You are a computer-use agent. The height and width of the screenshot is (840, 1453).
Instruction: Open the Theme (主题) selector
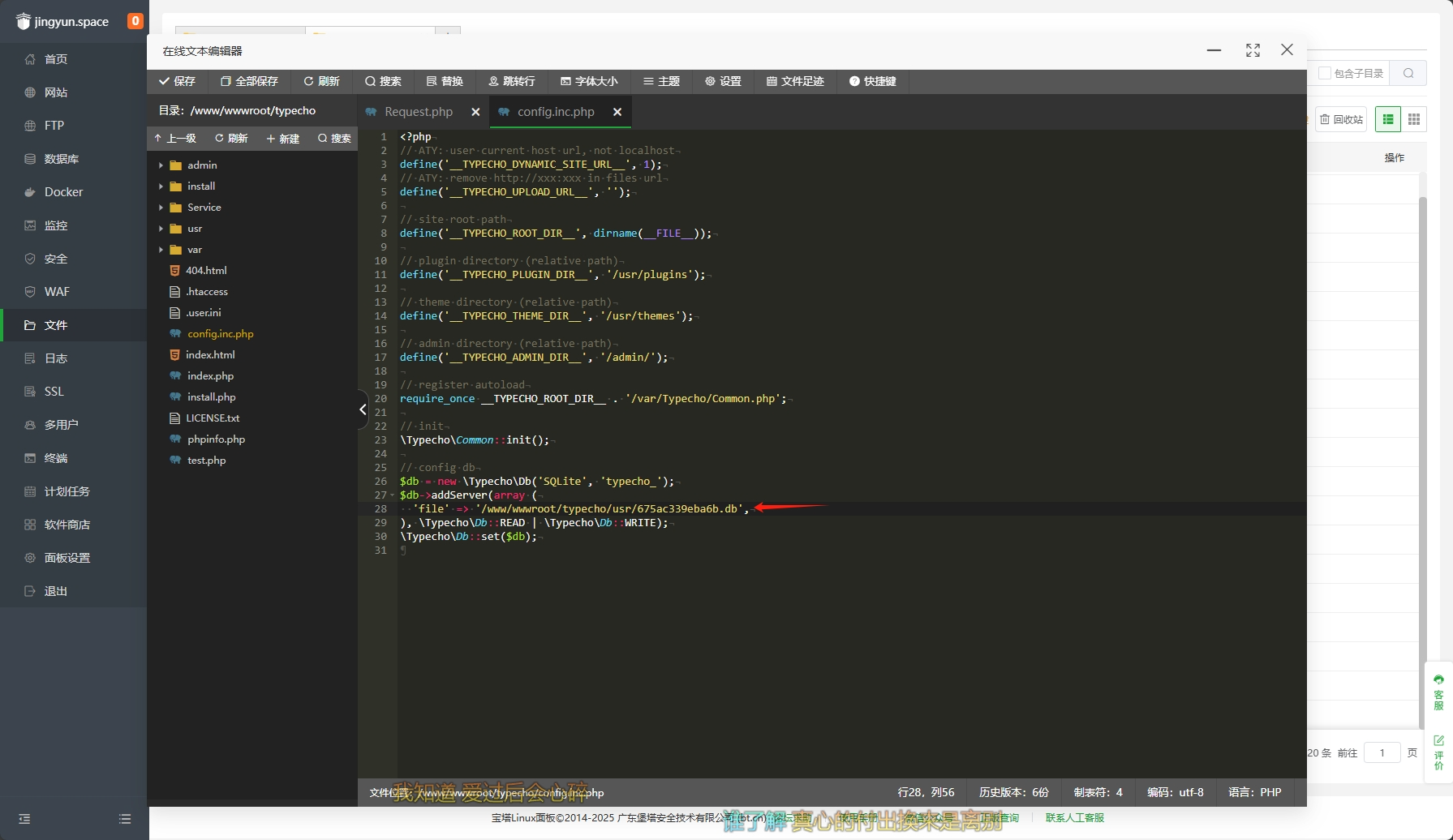coord(661,81)
